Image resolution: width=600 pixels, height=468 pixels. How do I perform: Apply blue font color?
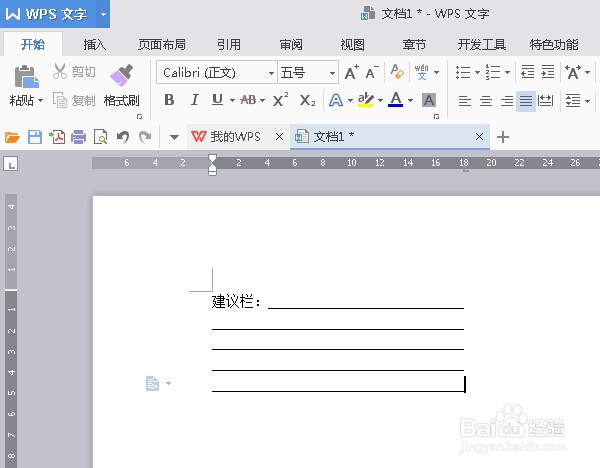[396, 100]
